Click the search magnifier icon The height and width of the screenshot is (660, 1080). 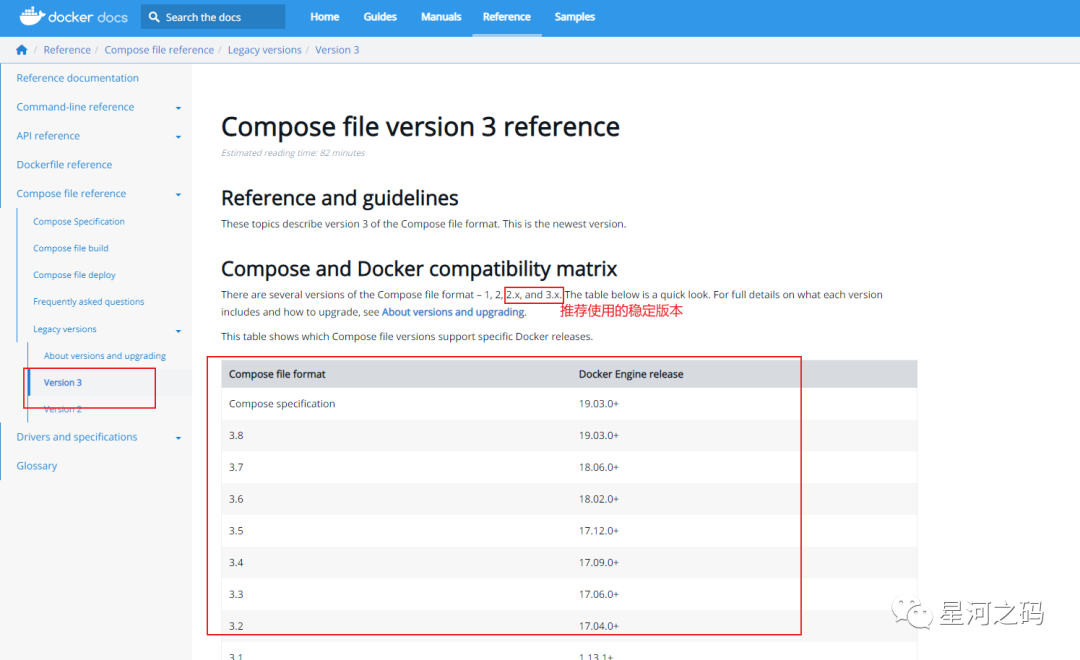click(x=154, y=17)
